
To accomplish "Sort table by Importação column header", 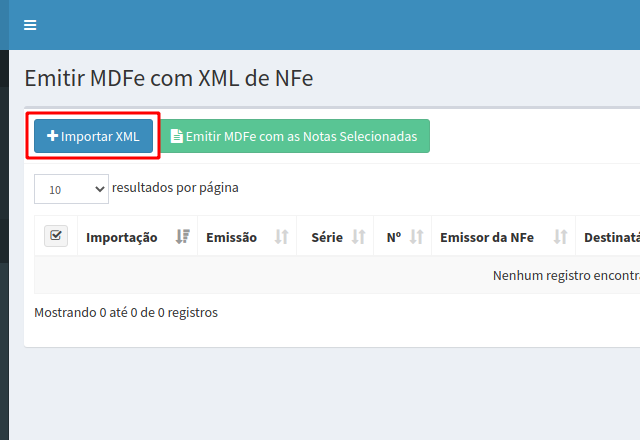I will [x=122, y=237].
